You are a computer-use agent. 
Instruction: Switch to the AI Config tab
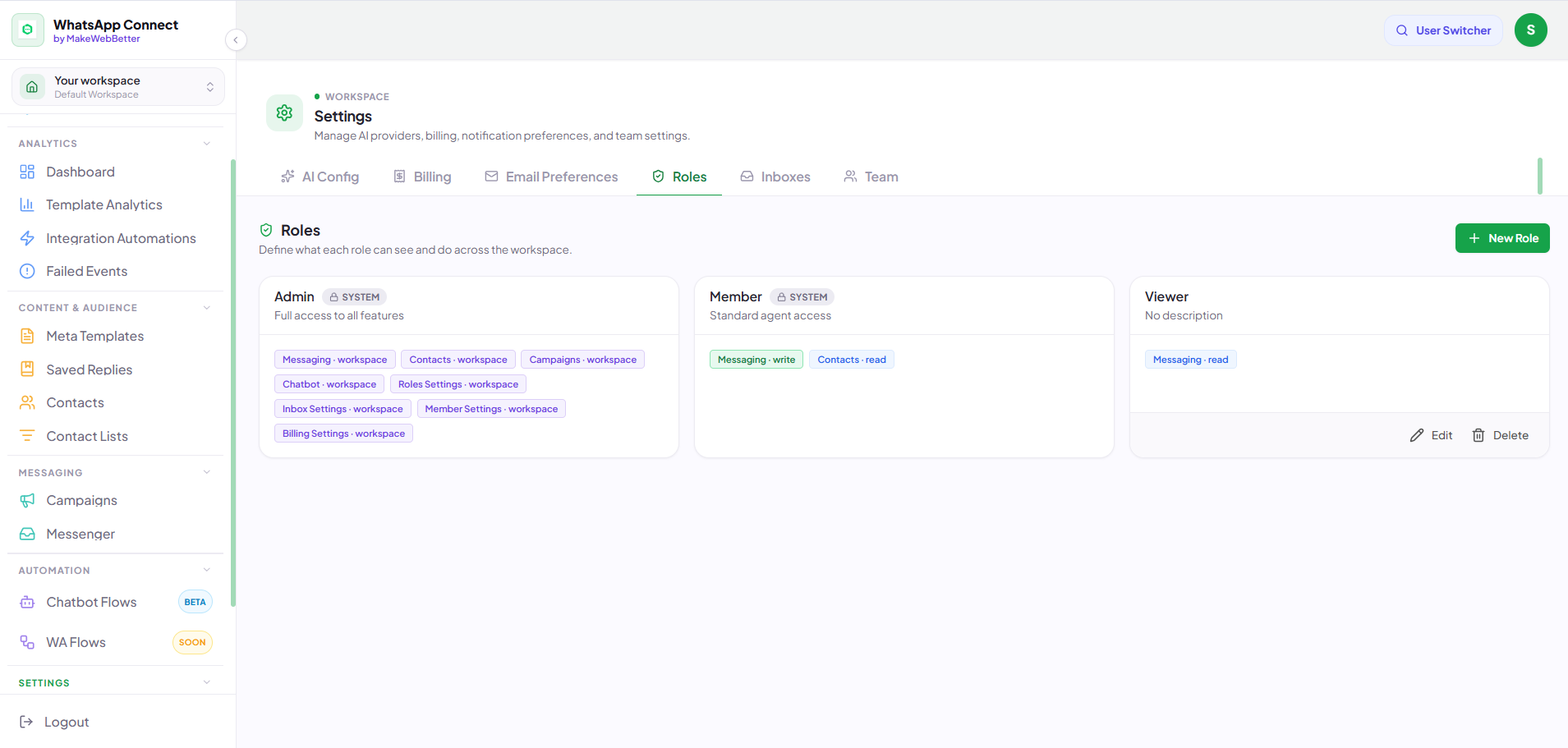point(320,177)
